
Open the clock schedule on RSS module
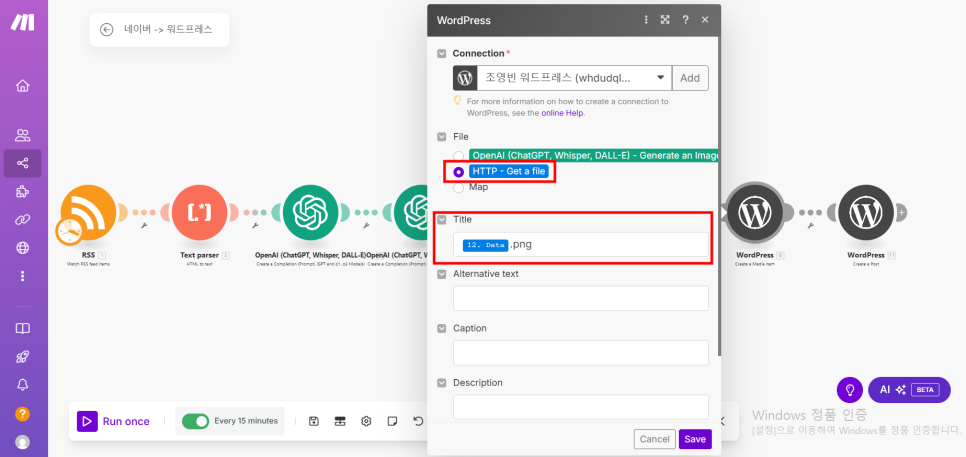click(x=68, y=232)
